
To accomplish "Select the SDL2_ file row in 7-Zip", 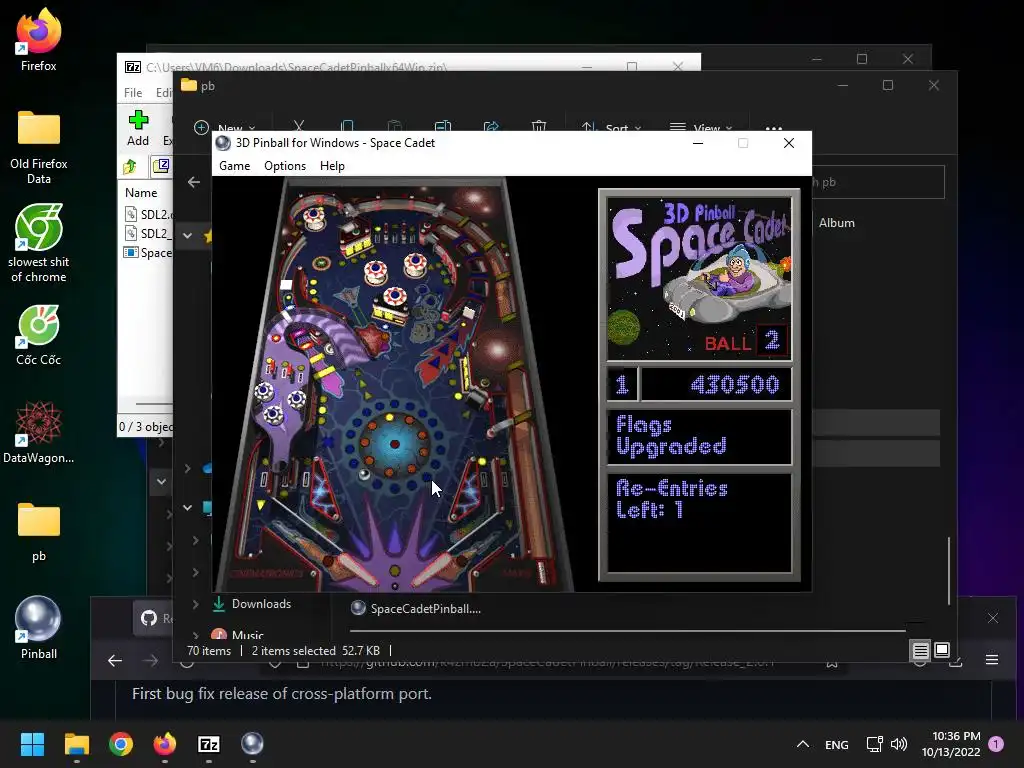I will tap(149, 233).
